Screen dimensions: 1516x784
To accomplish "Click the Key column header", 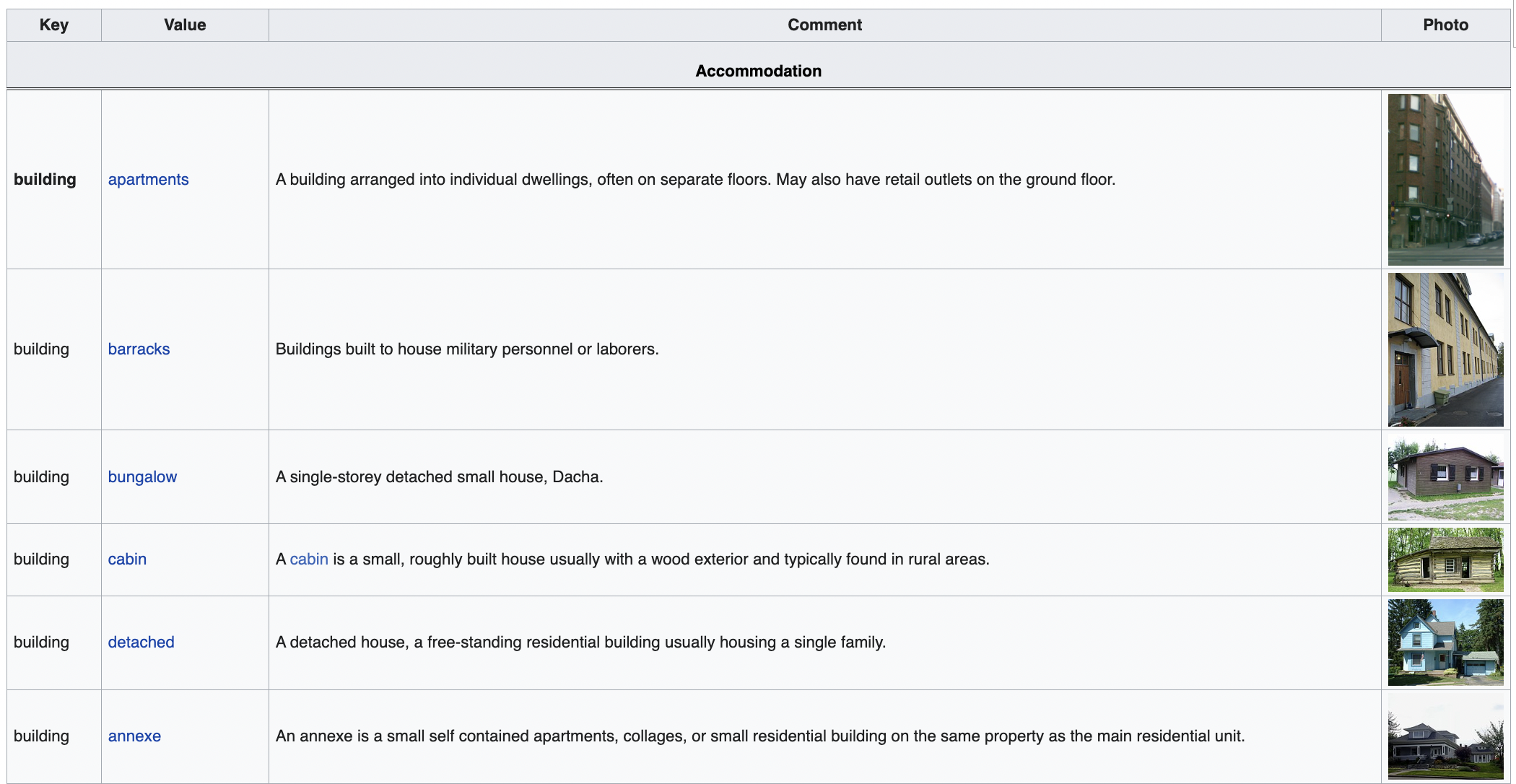I will tap(54, 25).
